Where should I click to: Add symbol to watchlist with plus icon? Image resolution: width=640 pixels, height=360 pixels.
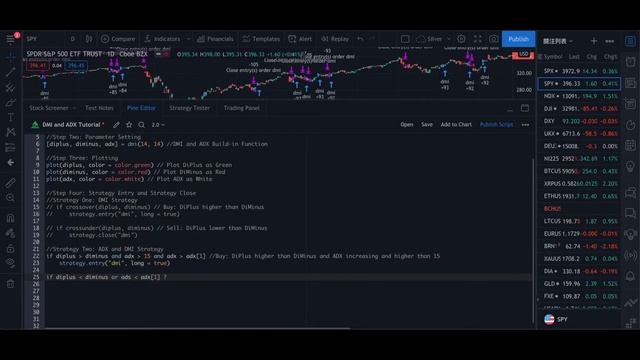pyautogui.click(x=594, y=41)
